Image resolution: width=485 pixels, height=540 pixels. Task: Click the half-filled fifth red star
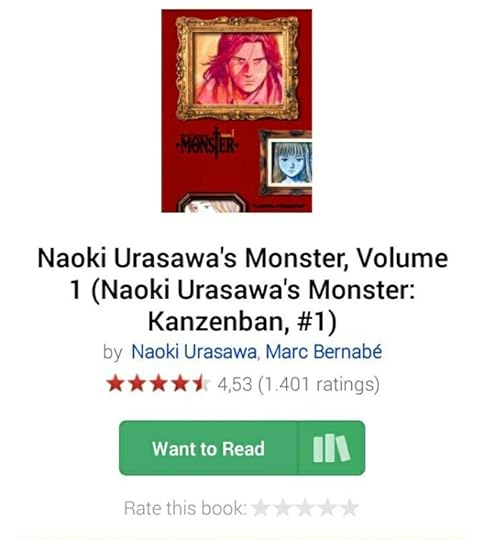pyautogui.click(x=202, y=384)
